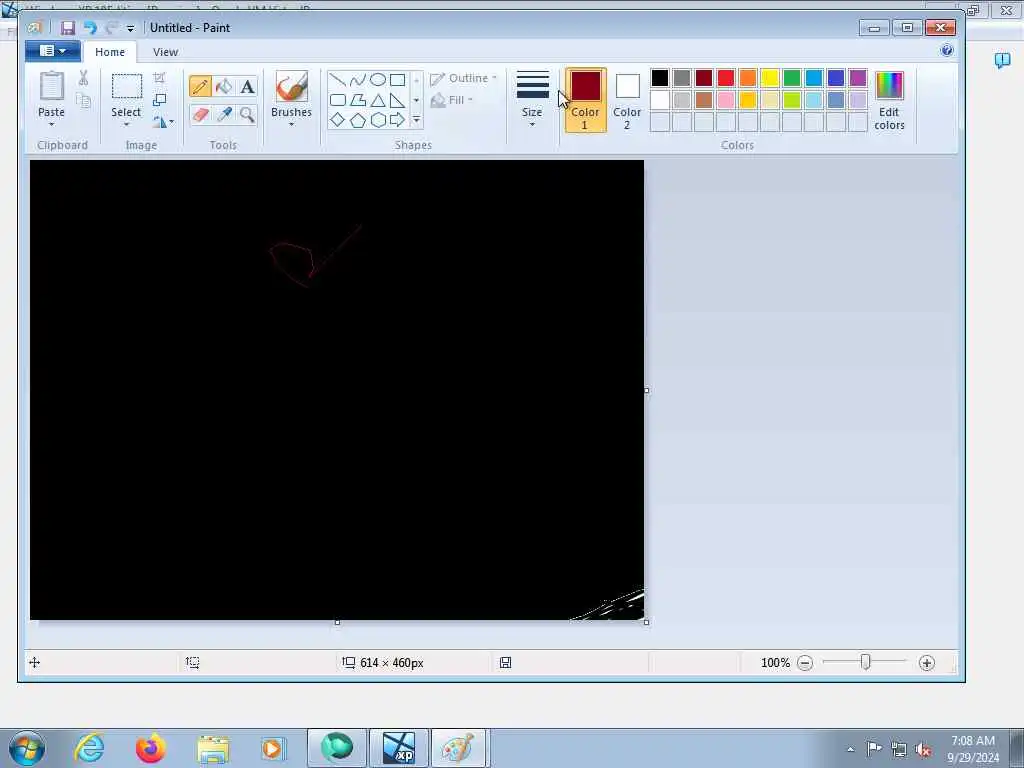Select the Hexagon shape

(x=378, y=120)
